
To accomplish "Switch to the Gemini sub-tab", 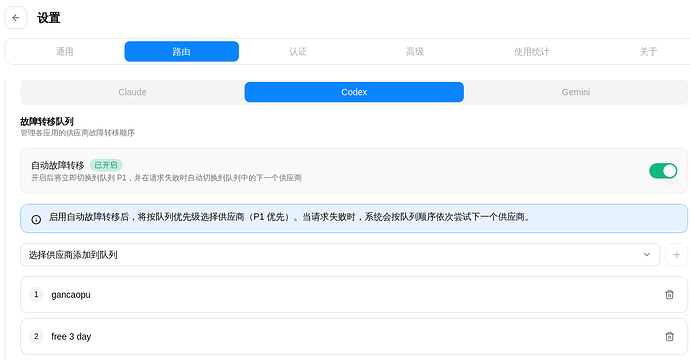I will (x=576, y=92).
